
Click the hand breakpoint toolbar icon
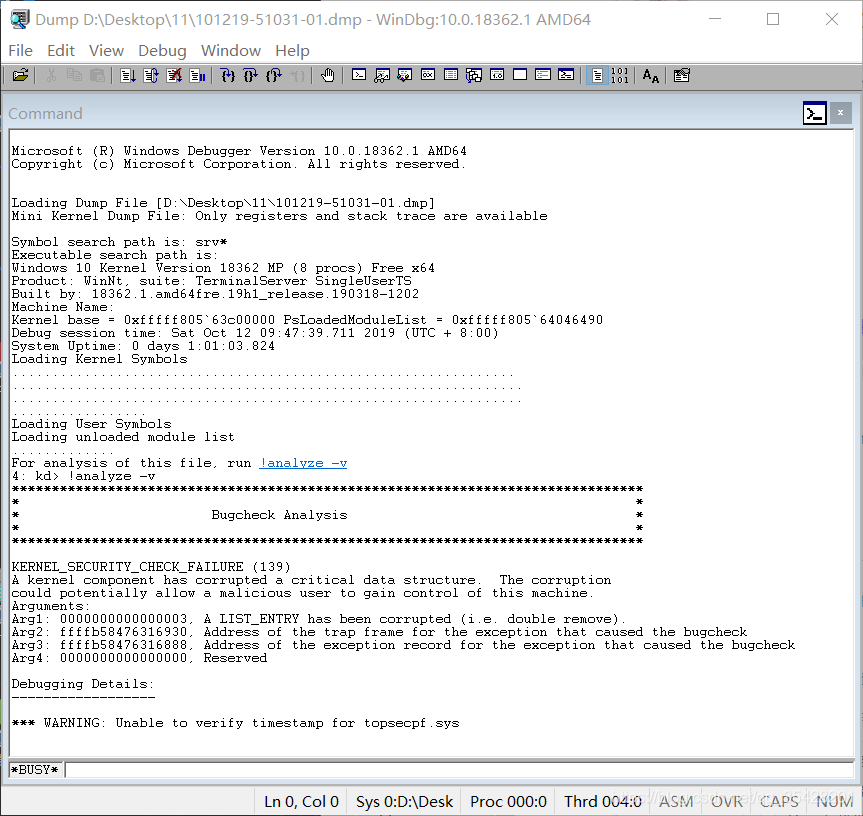click(327, 75)
